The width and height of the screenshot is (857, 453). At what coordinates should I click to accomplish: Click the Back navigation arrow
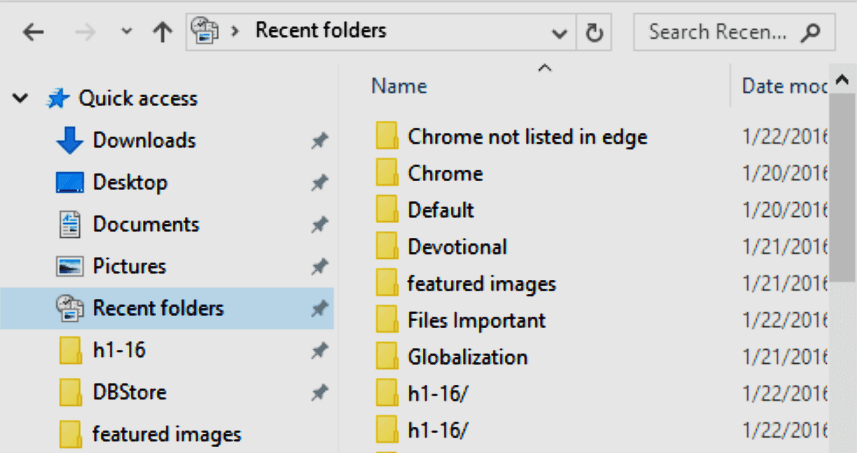33,32
